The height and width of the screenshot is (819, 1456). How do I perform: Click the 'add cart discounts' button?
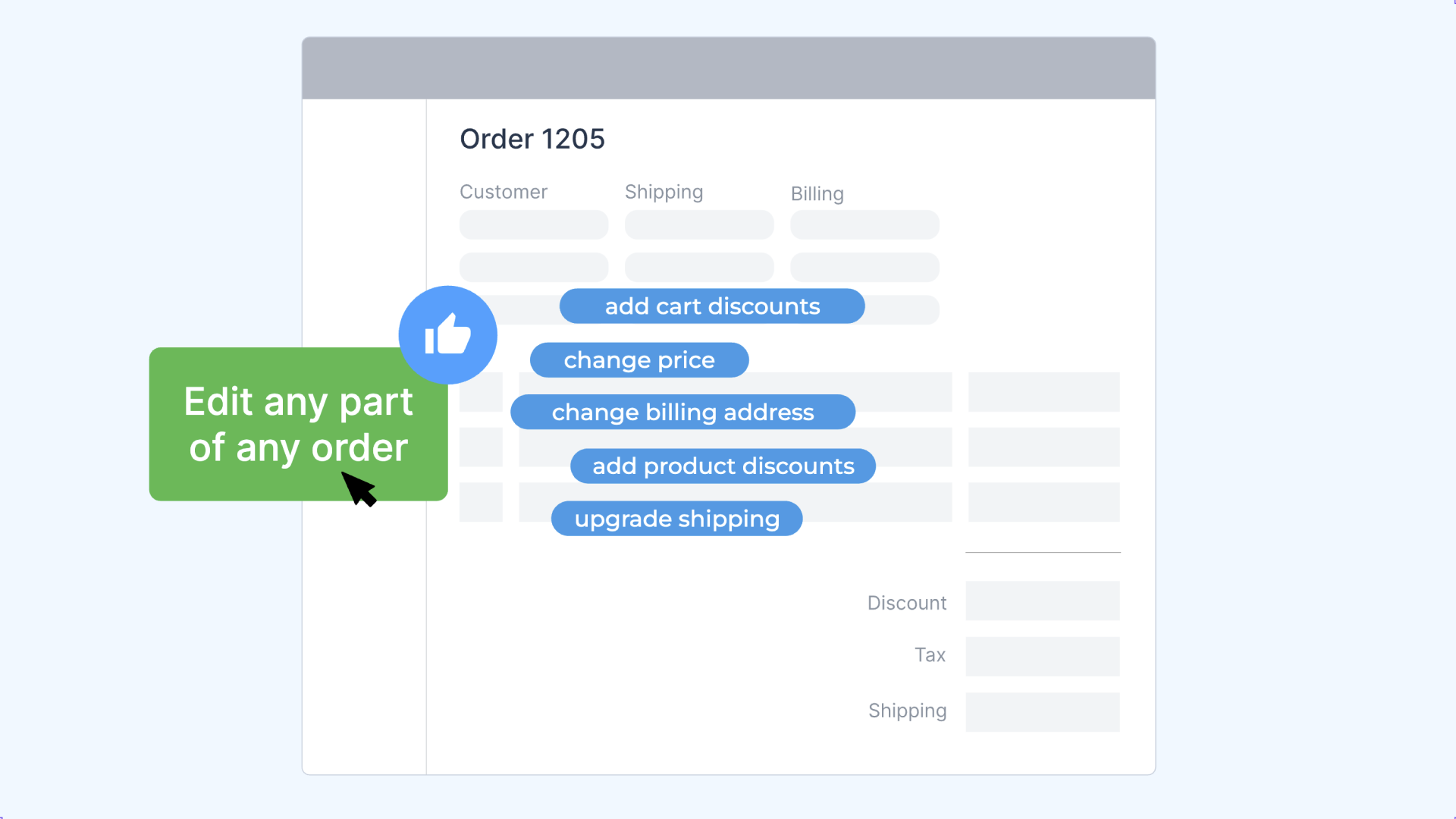click(712, 306)
